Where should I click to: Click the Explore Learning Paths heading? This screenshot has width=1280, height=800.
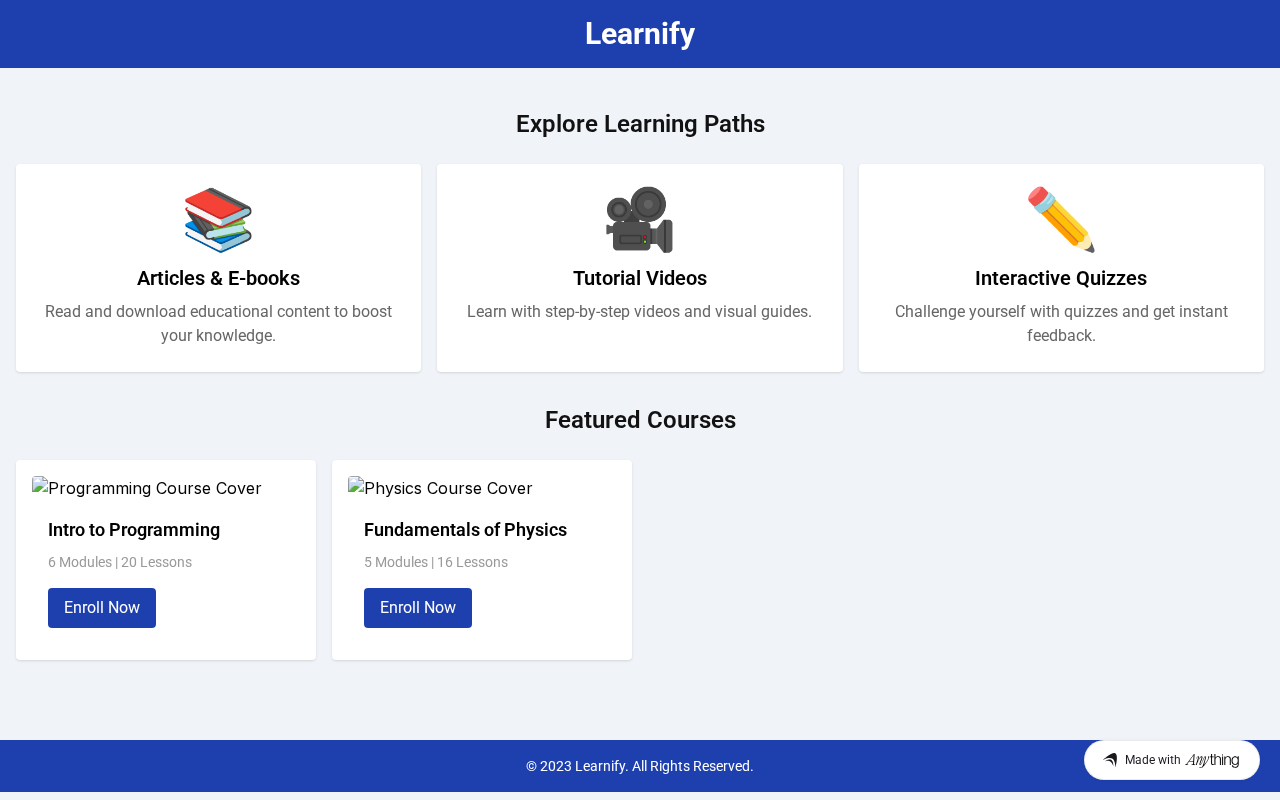coord(640,124)
